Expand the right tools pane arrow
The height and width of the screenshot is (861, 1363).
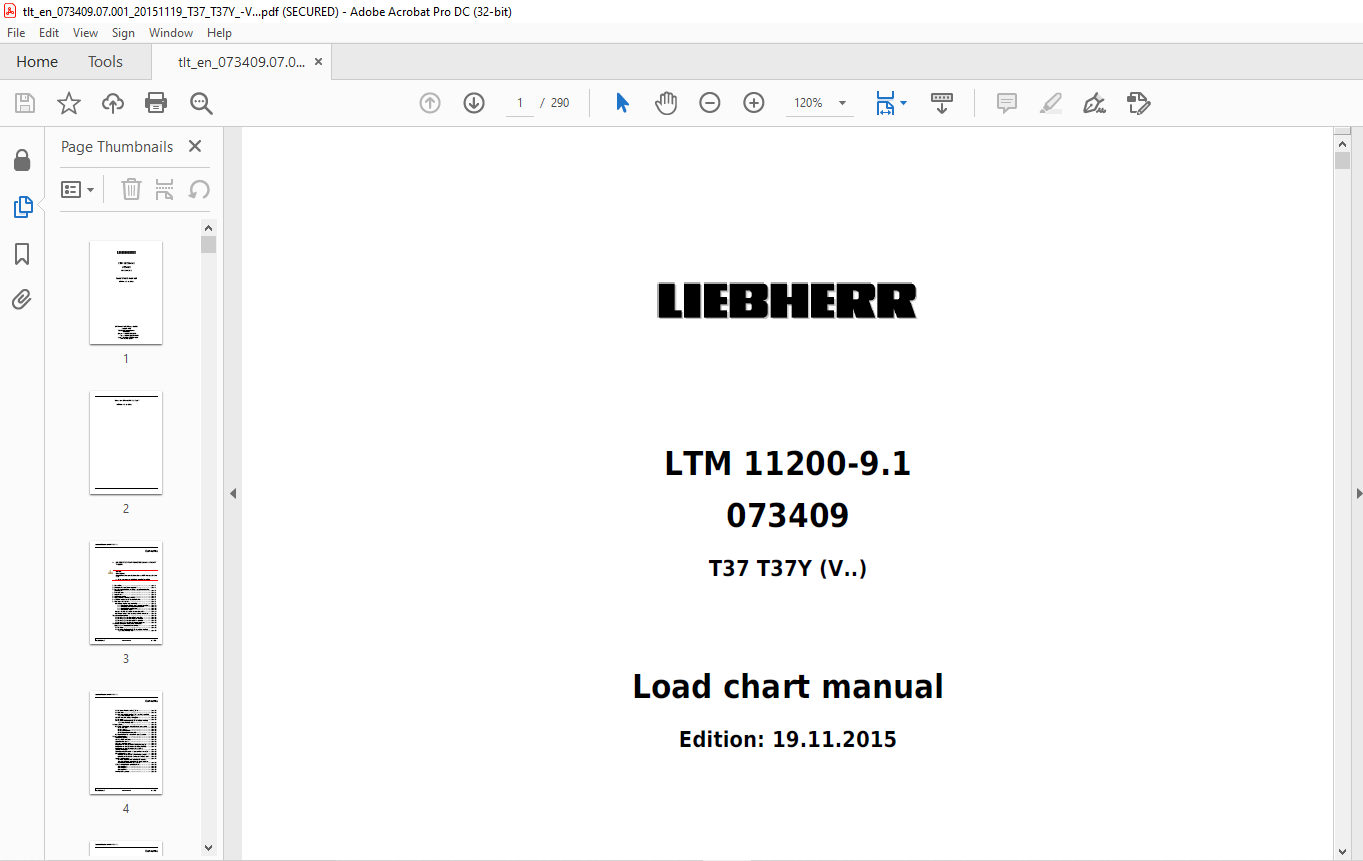[x=1358, y=493]
